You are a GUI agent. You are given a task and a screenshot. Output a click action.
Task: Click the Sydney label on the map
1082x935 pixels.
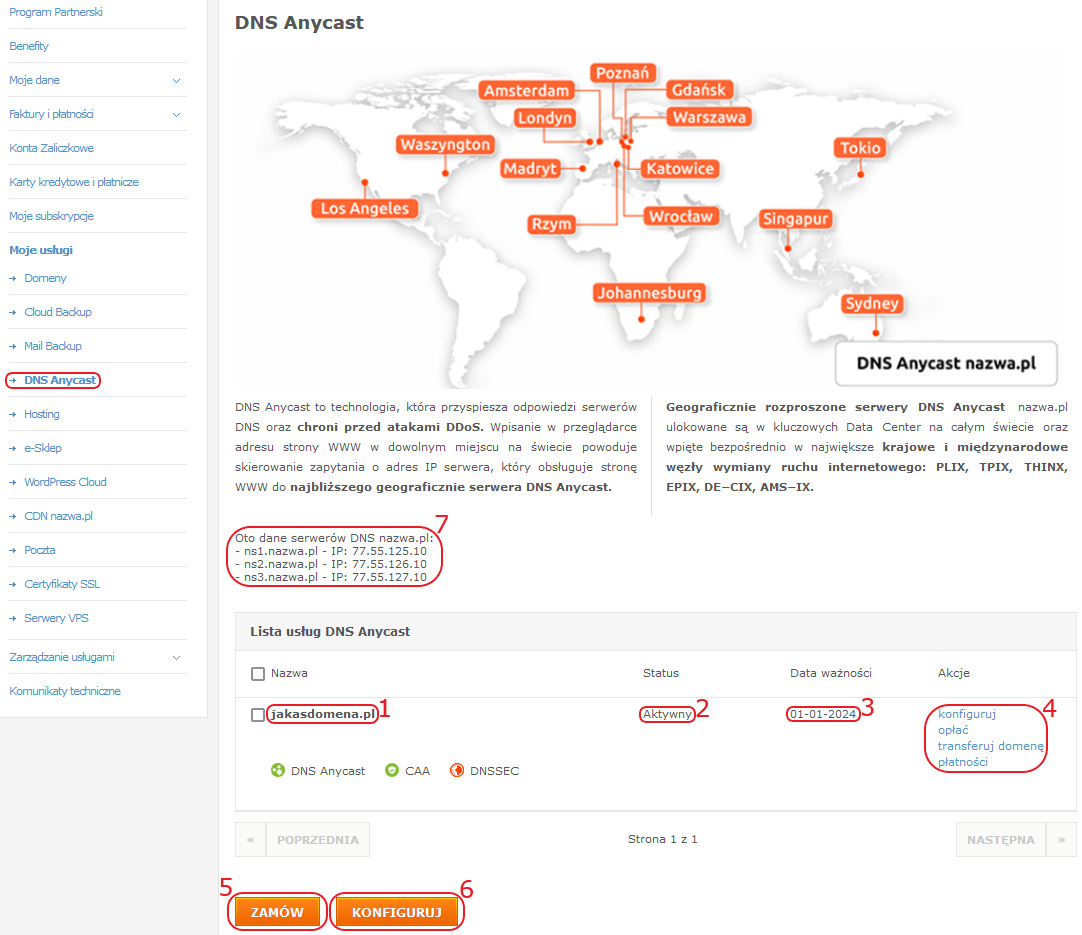point(872,304)
